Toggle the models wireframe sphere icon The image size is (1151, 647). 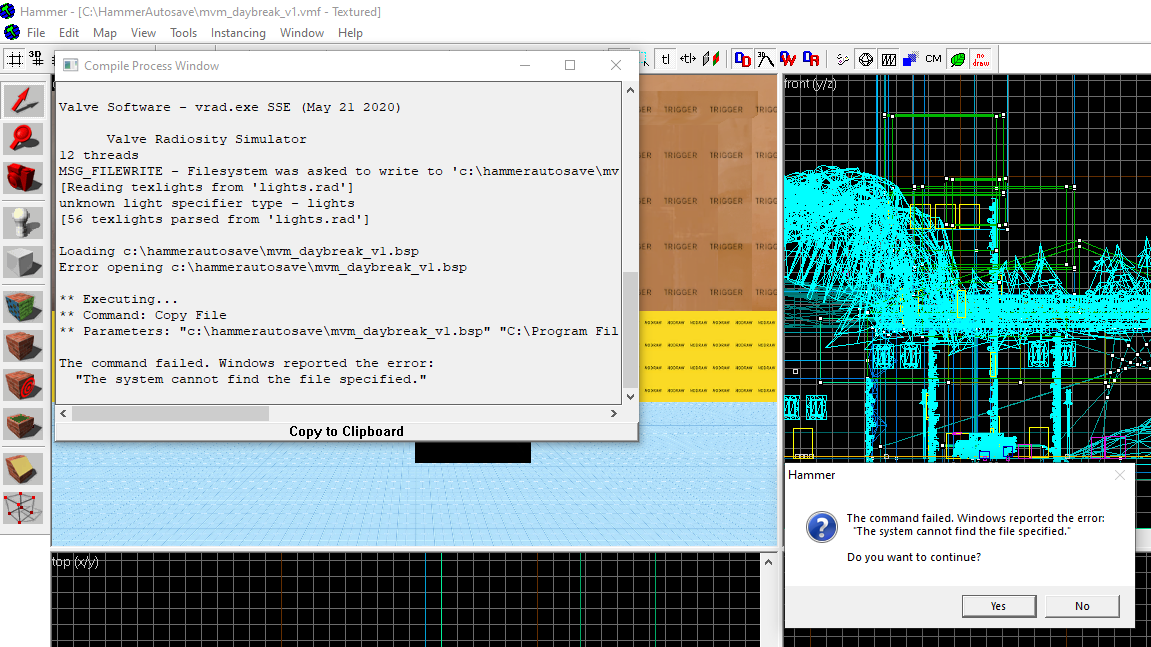[866, 59]
